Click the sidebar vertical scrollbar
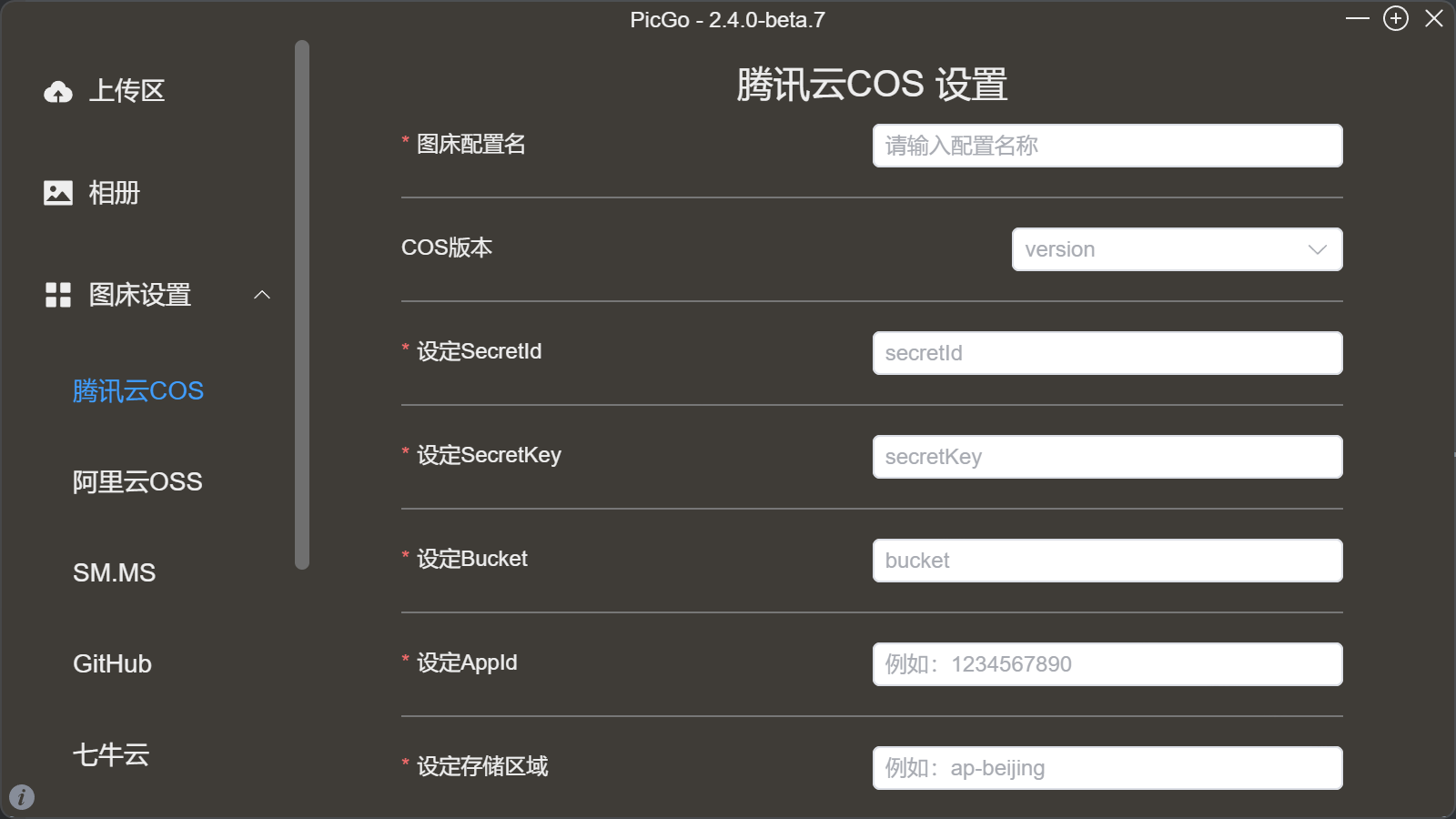This screenshot has height=819, width=1456. point(302,305)
